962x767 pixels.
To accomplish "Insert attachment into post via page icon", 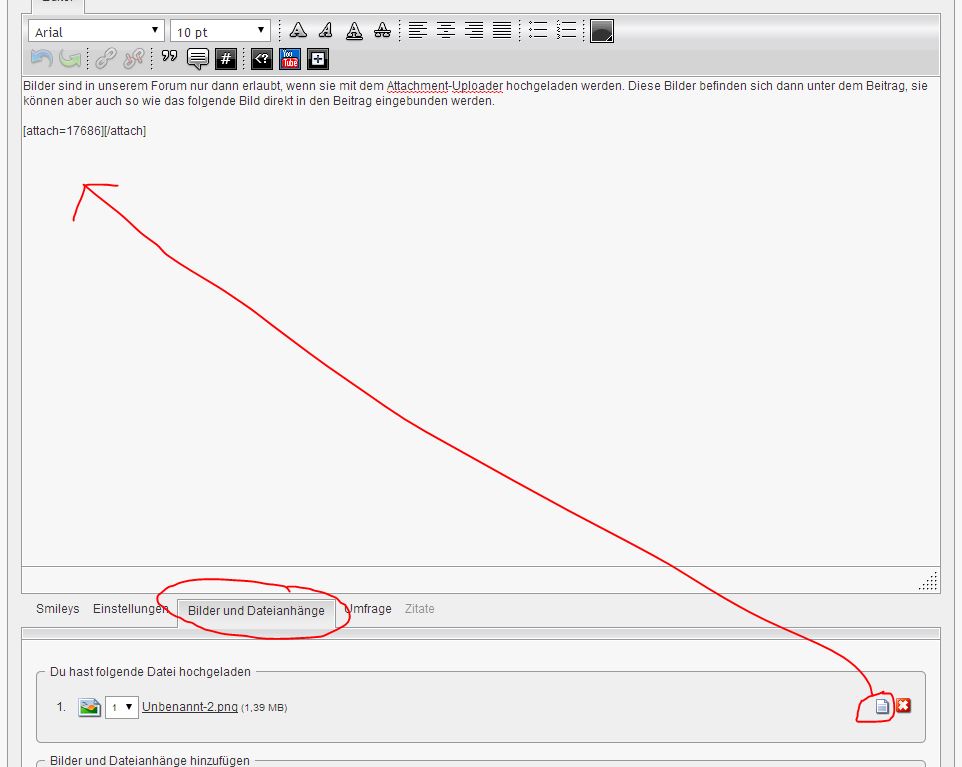I will 882,706.
